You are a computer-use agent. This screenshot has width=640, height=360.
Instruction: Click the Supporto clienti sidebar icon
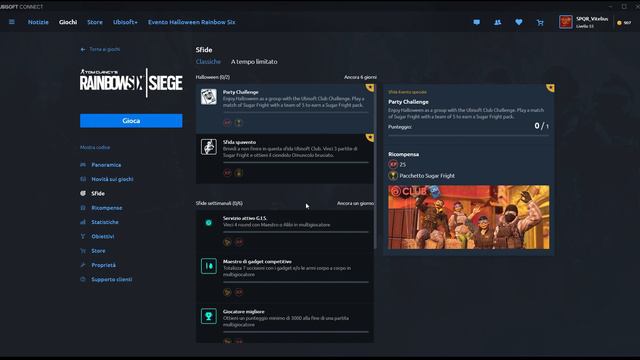tap(83, 280)
